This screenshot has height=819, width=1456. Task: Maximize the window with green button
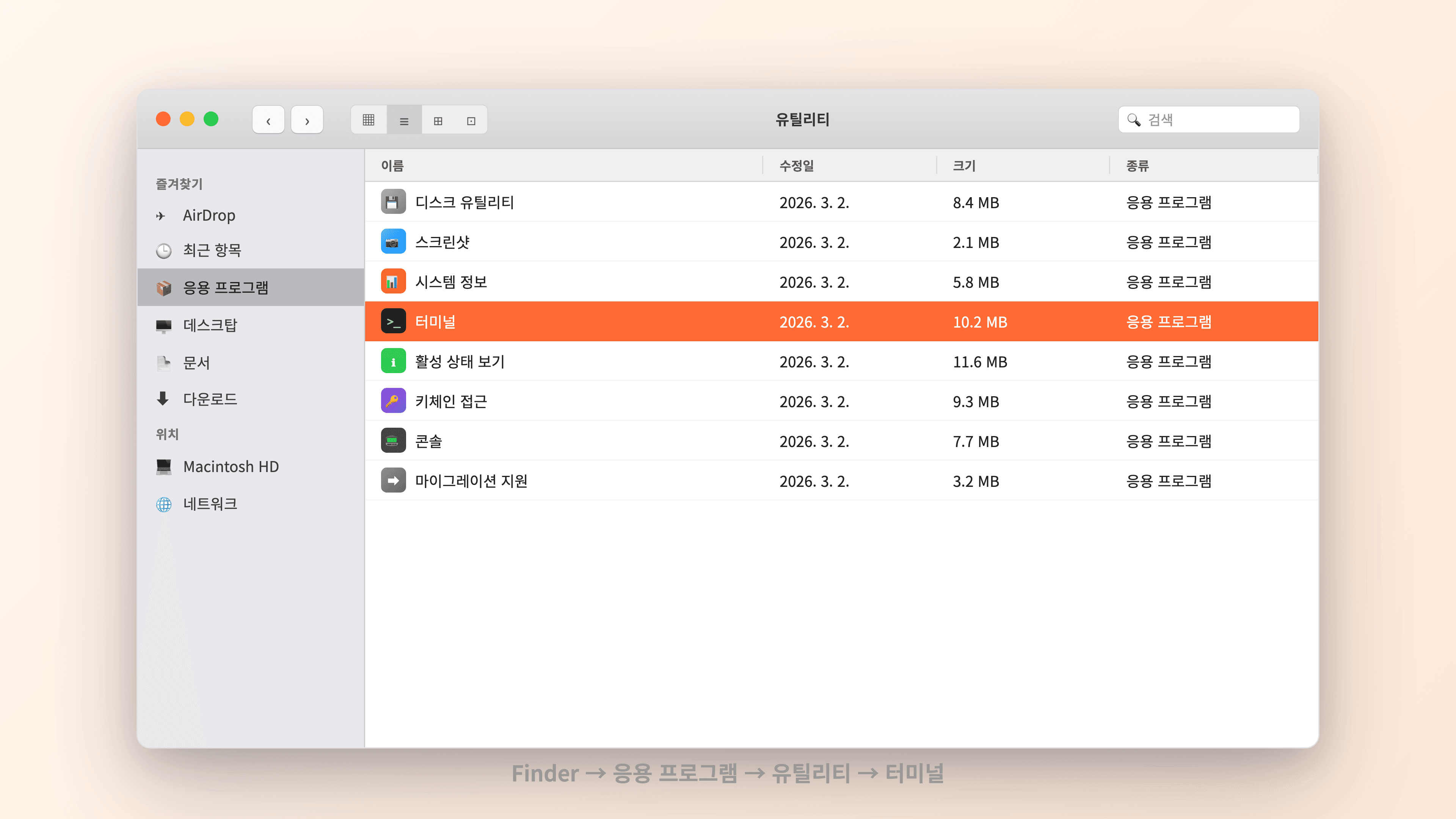211,119
